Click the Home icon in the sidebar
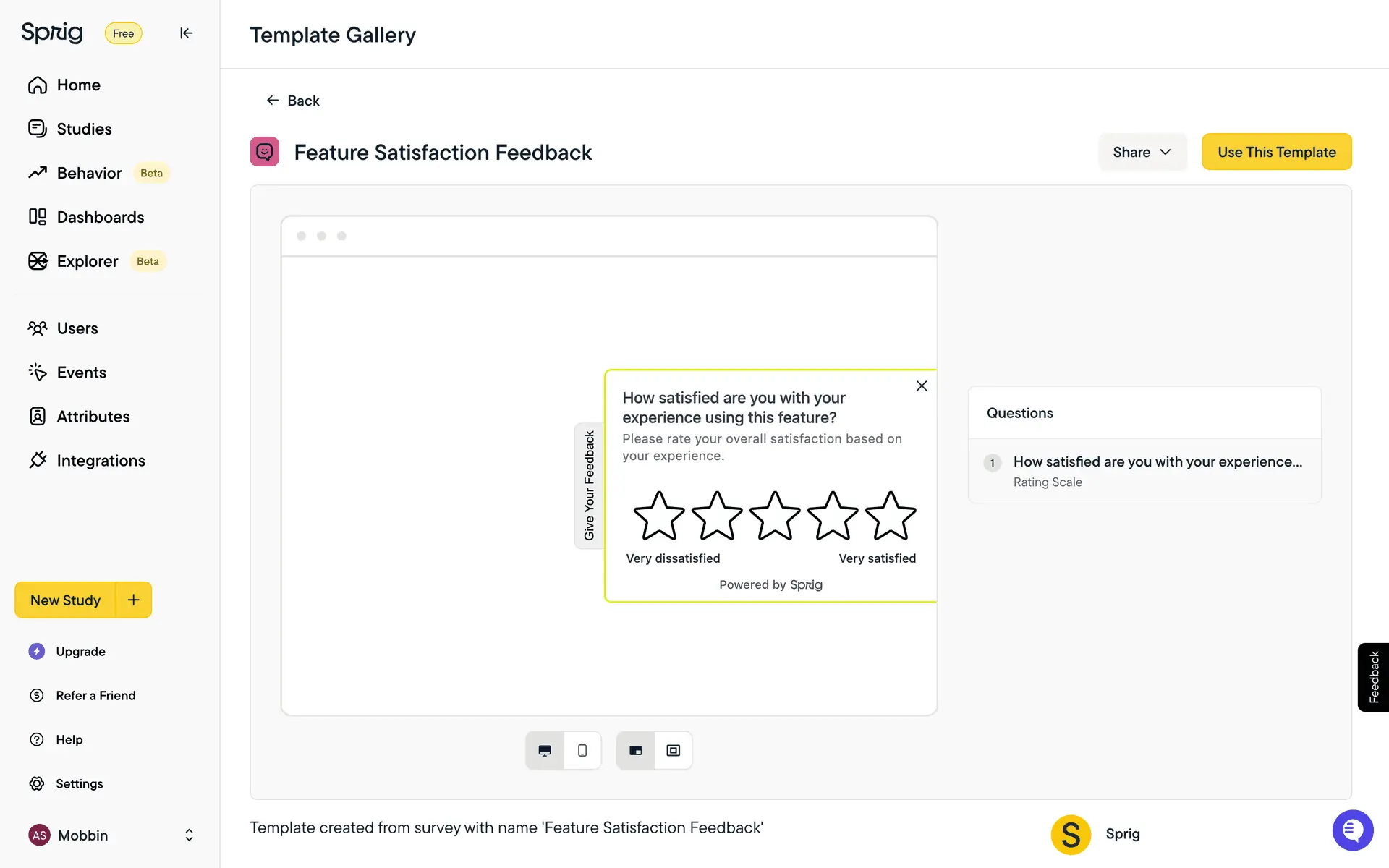The height and width of the screenshot is (868, 1389). [x=38, y=85]
